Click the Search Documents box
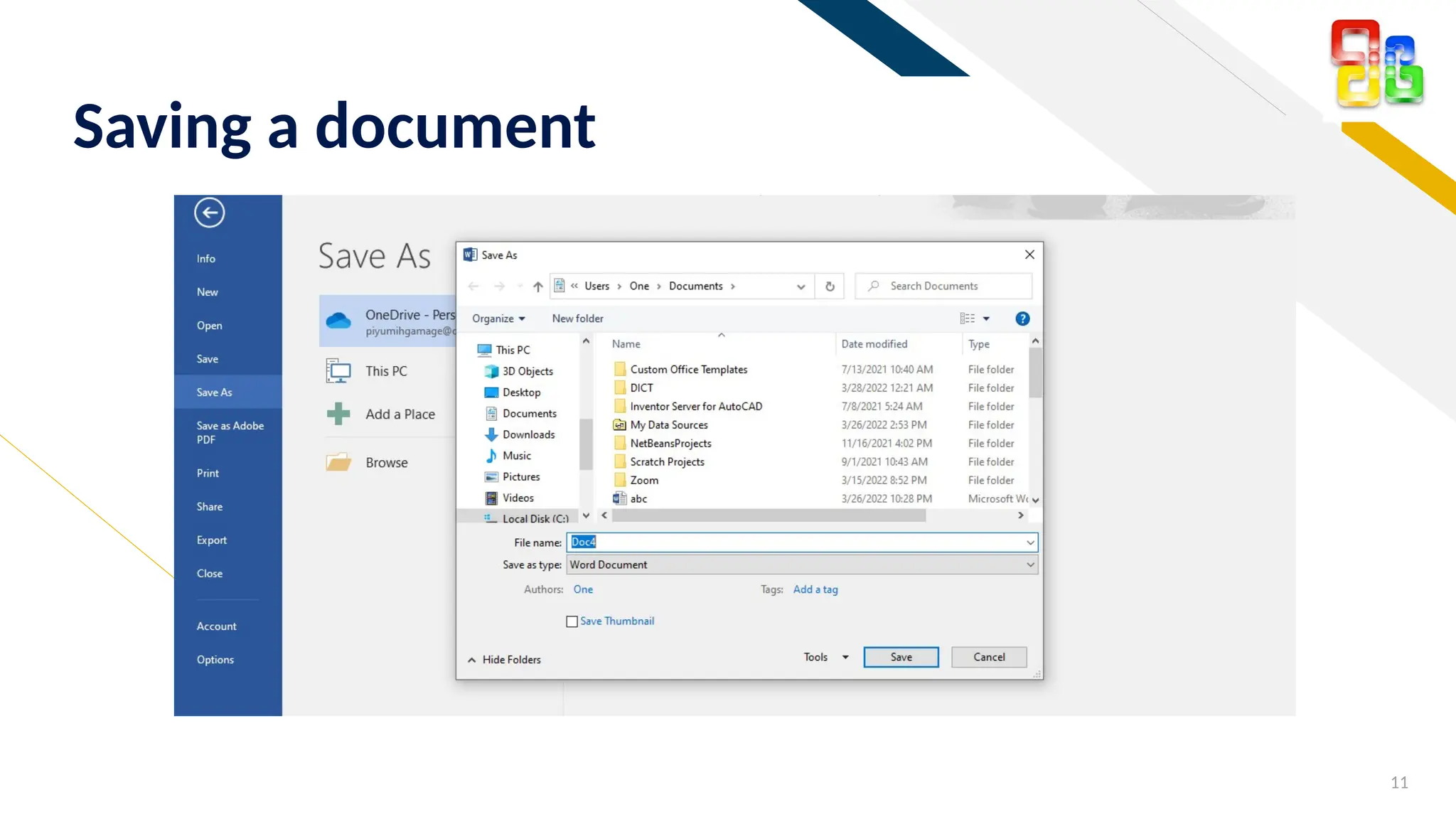The image size is (1456, 819). 943,286
